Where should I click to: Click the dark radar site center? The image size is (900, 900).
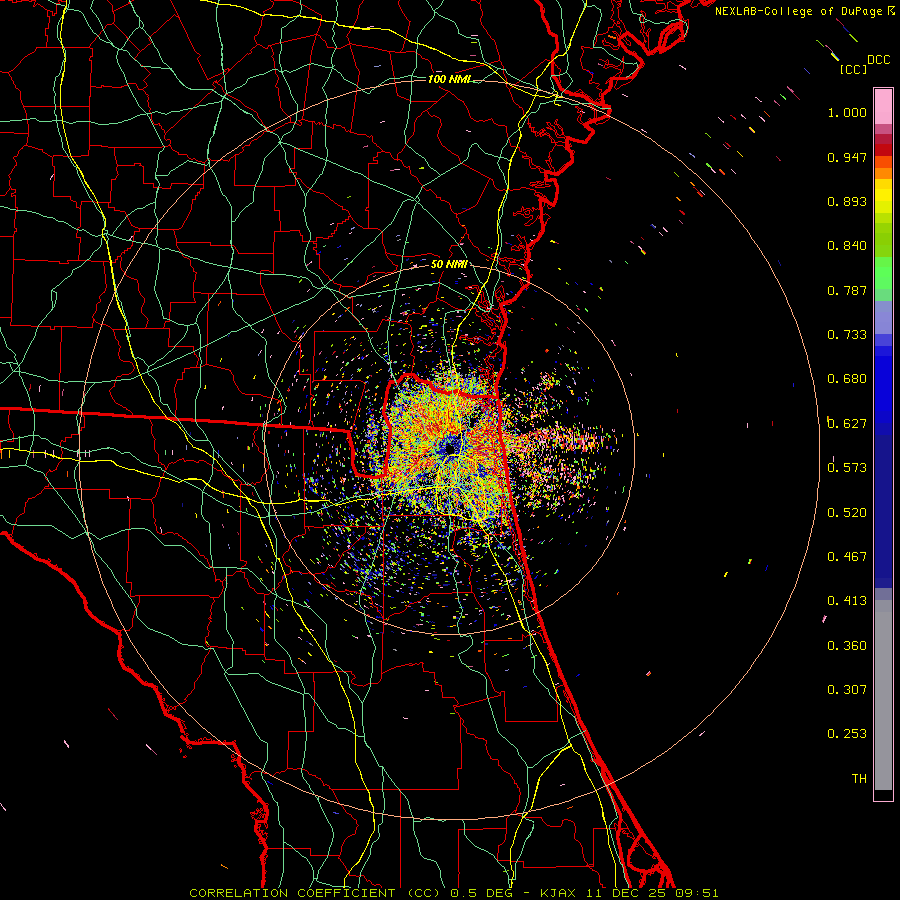point(451,446)
